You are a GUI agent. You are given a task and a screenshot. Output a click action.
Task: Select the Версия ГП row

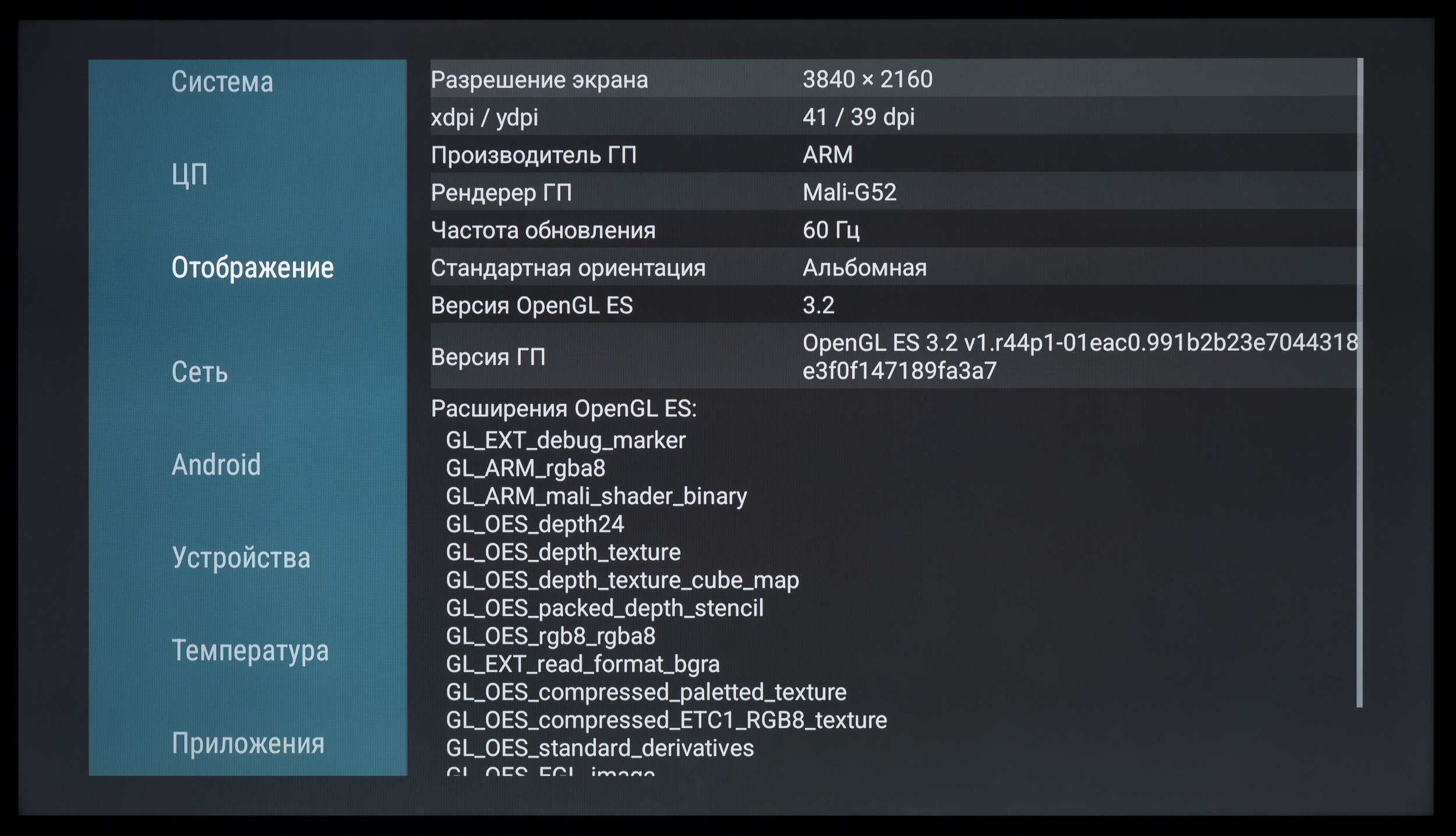894,357
